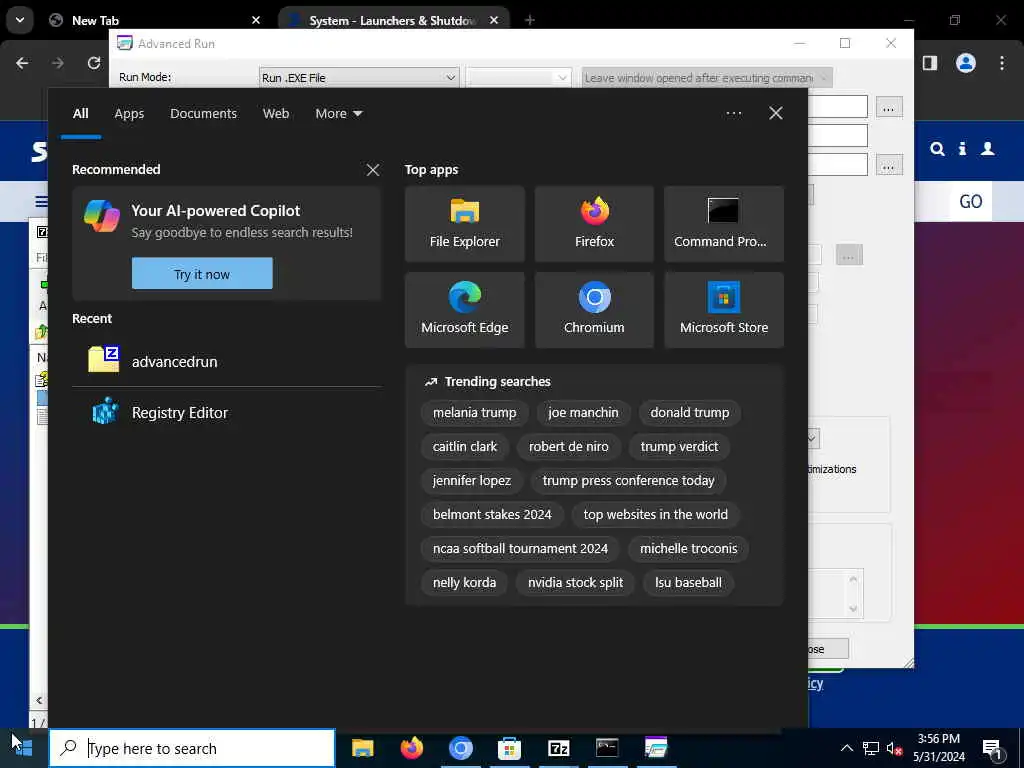The image size is (1024, 768).
Task: Open the search options ellipsis menu
Action: [733, 113]
